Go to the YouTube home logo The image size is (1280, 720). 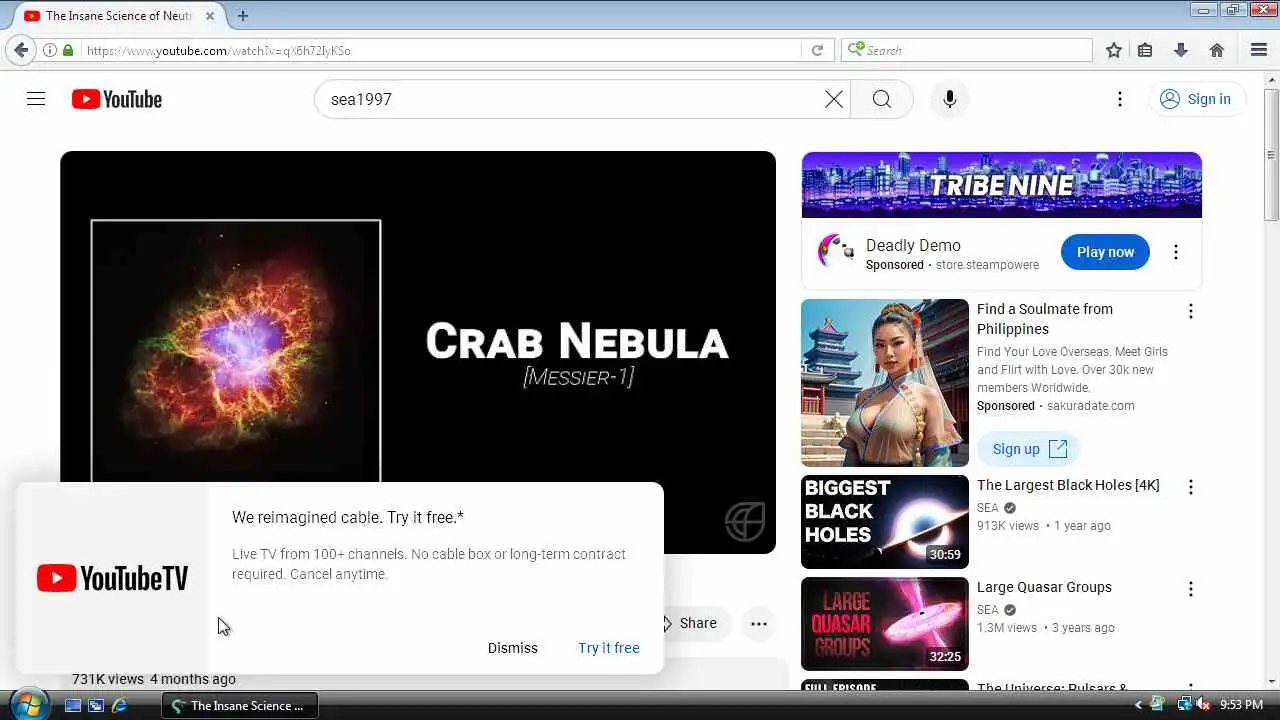tap(117, 99)
